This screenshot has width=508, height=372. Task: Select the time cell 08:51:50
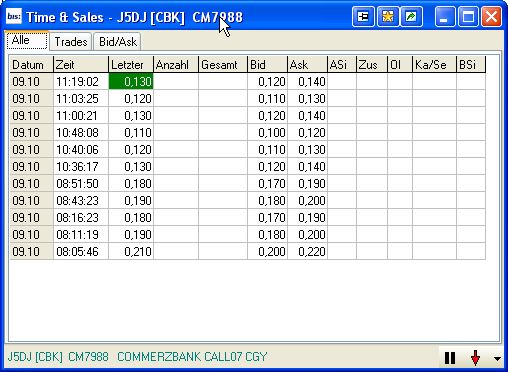point(81,184)
